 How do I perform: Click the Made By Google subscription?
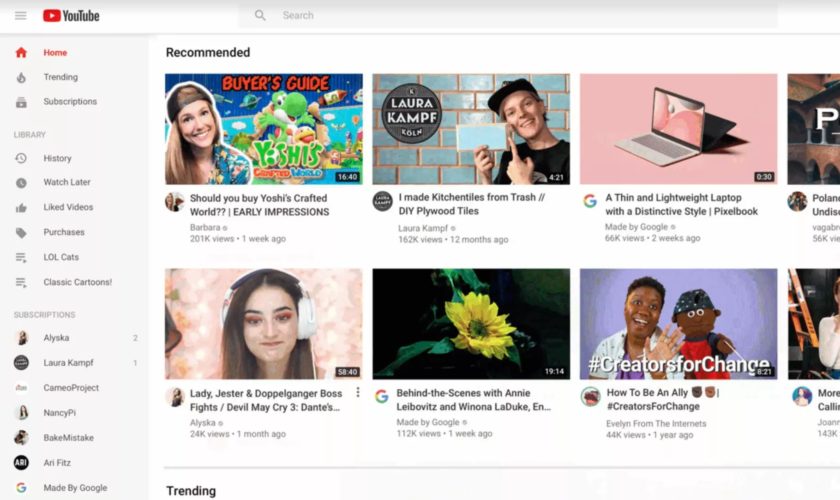click(75, 488)
